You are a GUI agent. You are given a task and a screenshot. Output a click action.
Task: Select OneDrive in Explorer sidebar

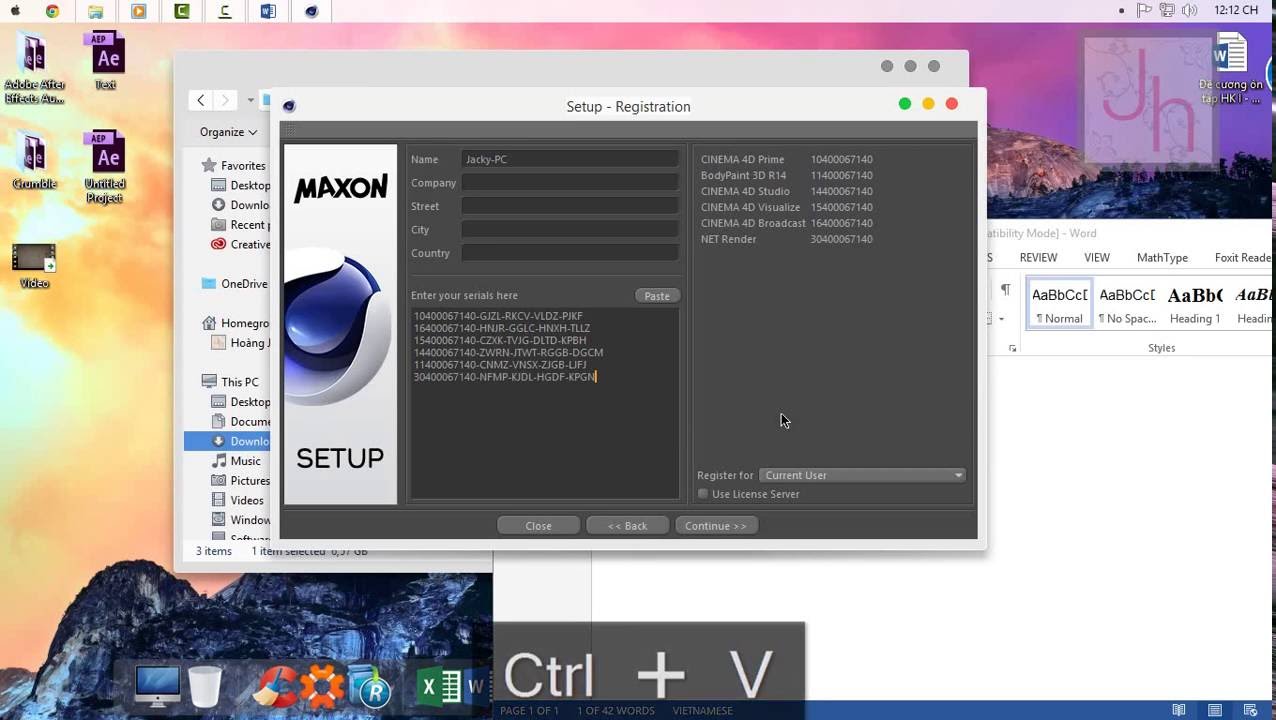click(234, 284)
